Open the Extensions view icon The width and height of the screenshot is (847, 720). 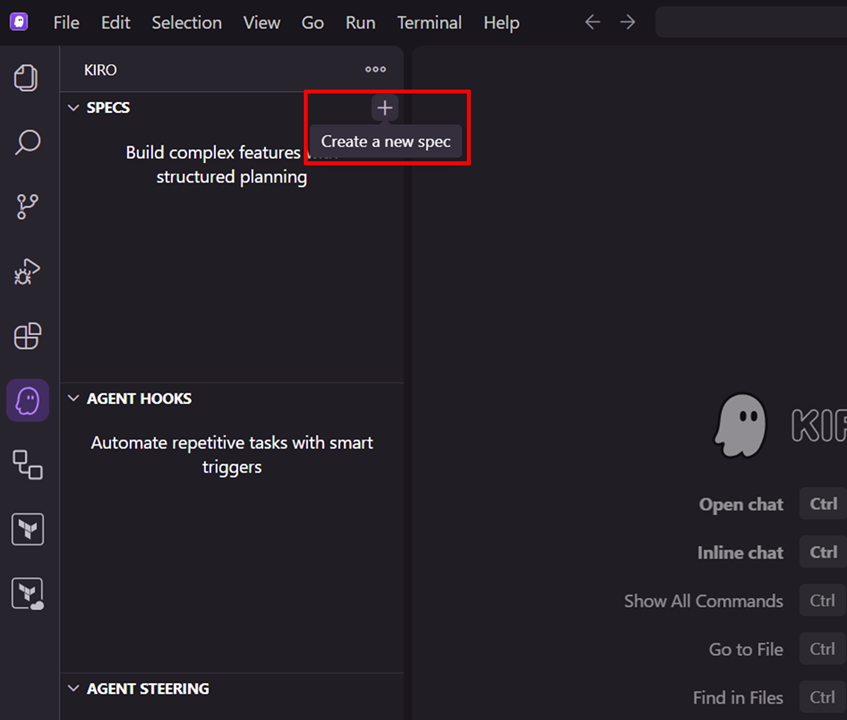tap(27, 336)
